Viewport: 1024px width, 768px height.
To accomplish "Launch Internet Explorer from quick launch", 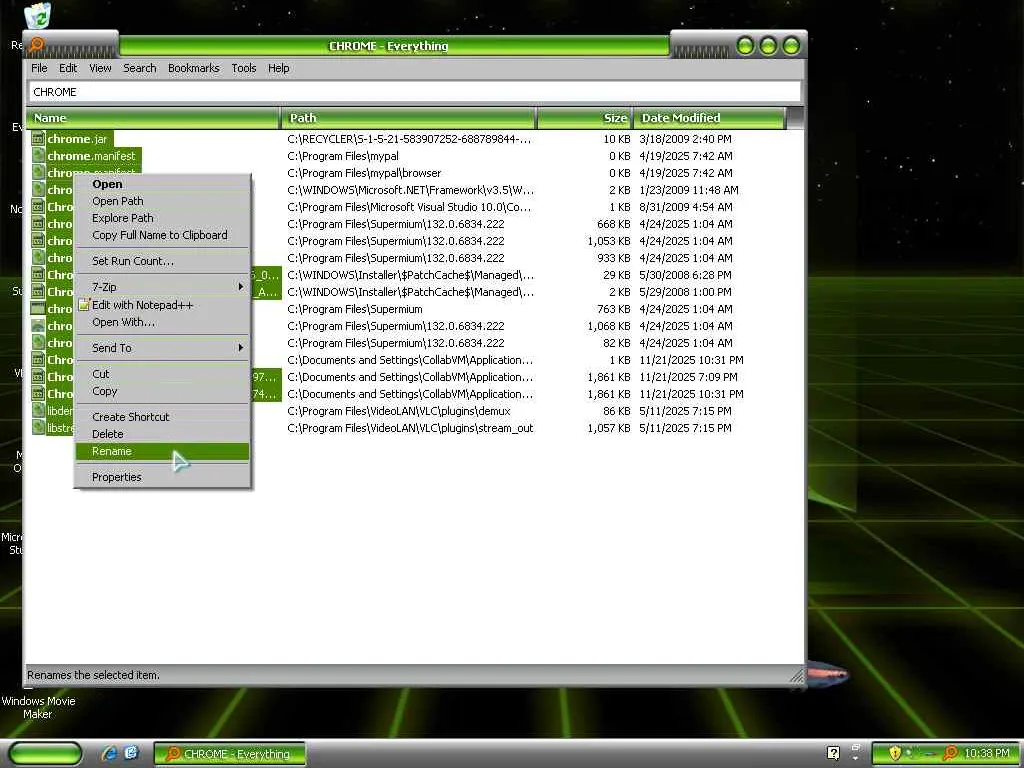I will (x=109, y=753).
